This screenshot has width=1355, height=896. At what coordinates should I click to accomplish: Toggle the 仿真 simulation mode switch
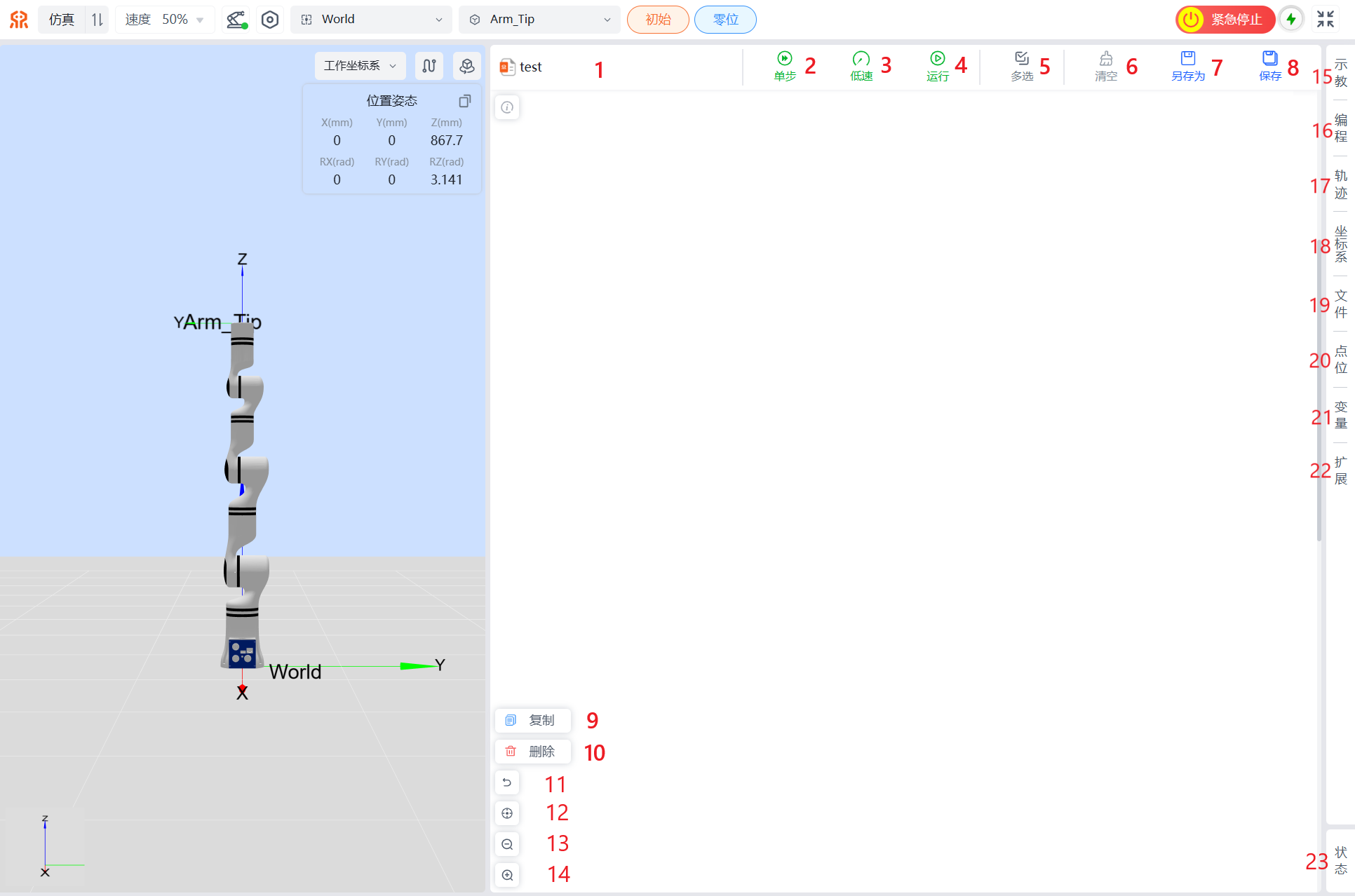(x=97, y=20)
